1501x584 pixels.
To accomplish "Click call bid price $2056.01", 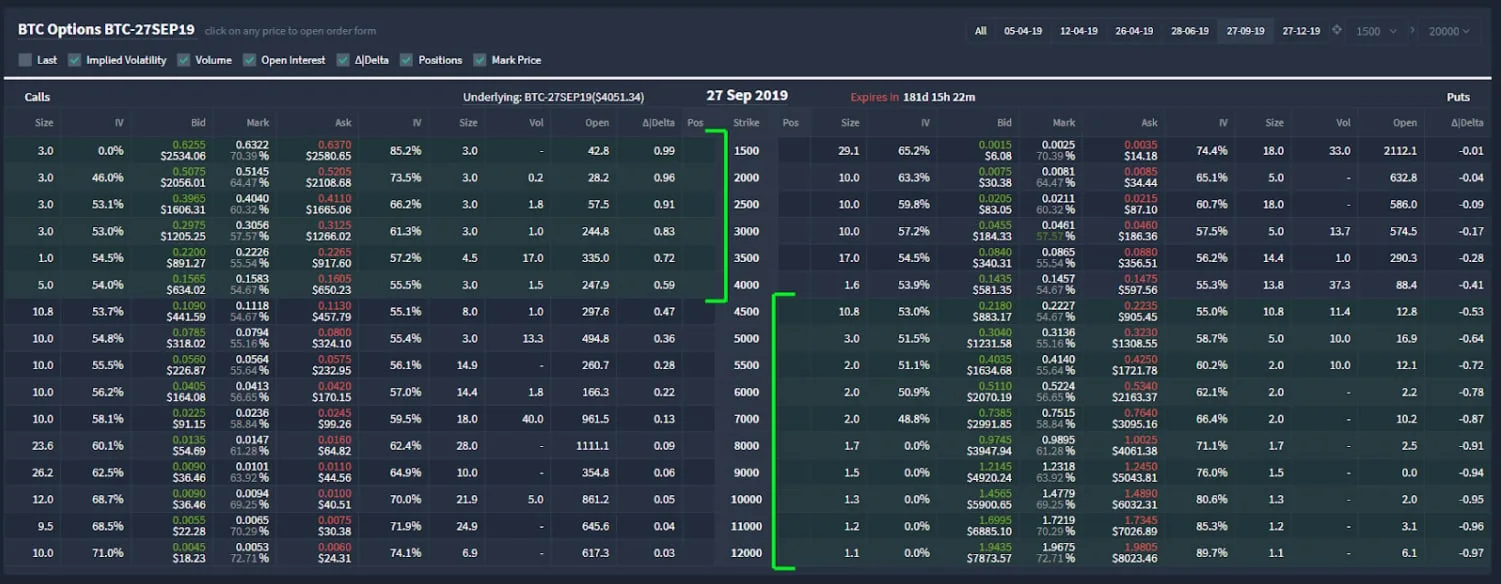I will pyautogui.click(x=182, y=183).
